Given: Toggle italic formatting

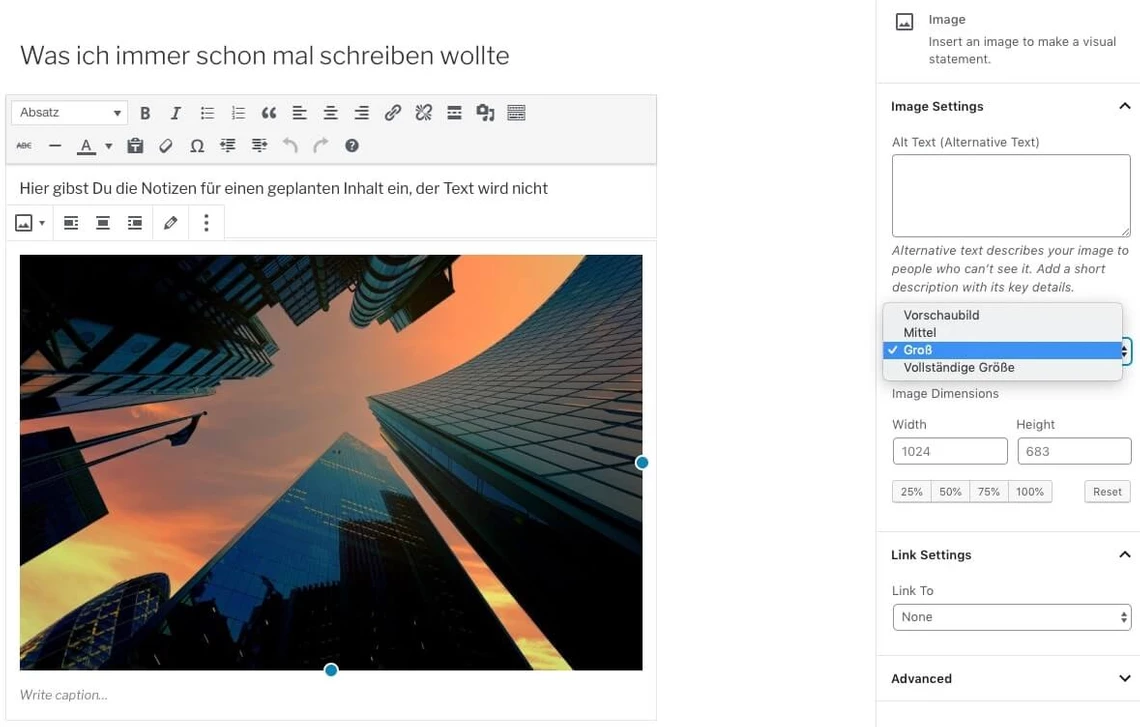Looking at the screenshot, I should tap(175, 113).
